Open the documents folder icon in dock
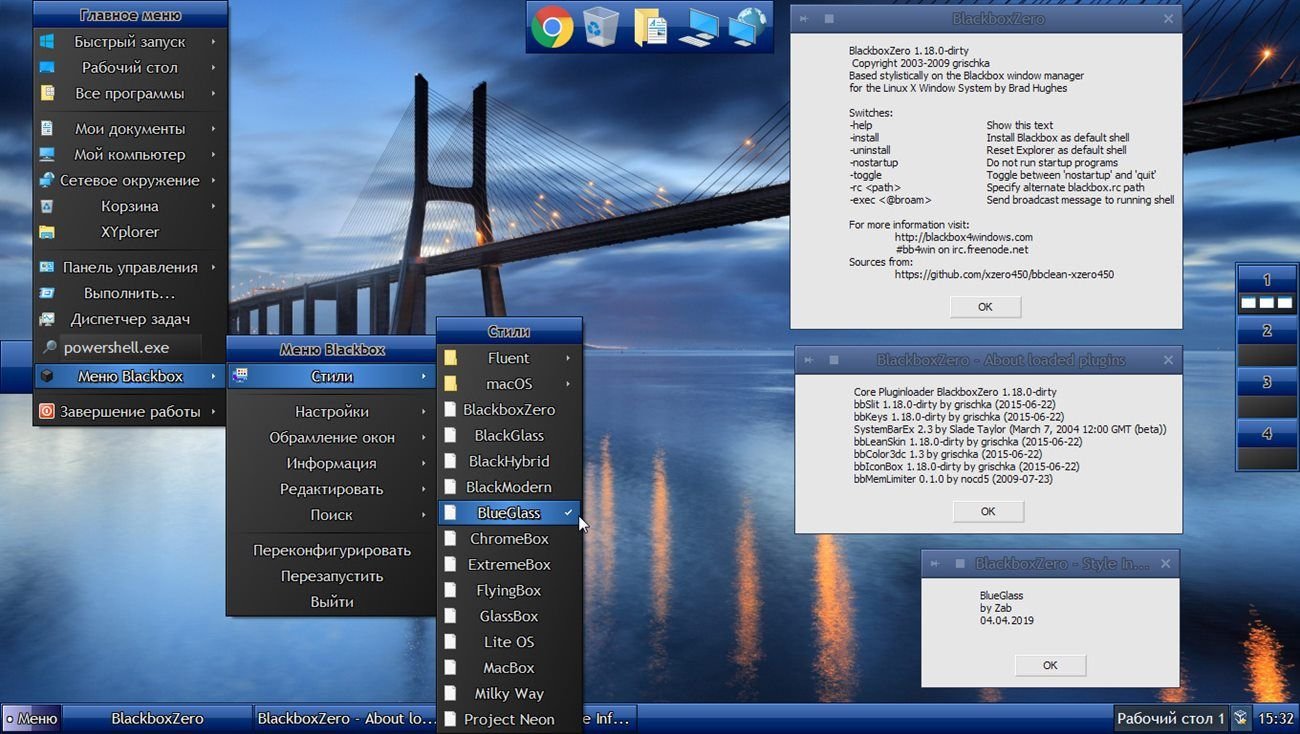The height and width of the screenshot is (734, 1300). [650, 27]
